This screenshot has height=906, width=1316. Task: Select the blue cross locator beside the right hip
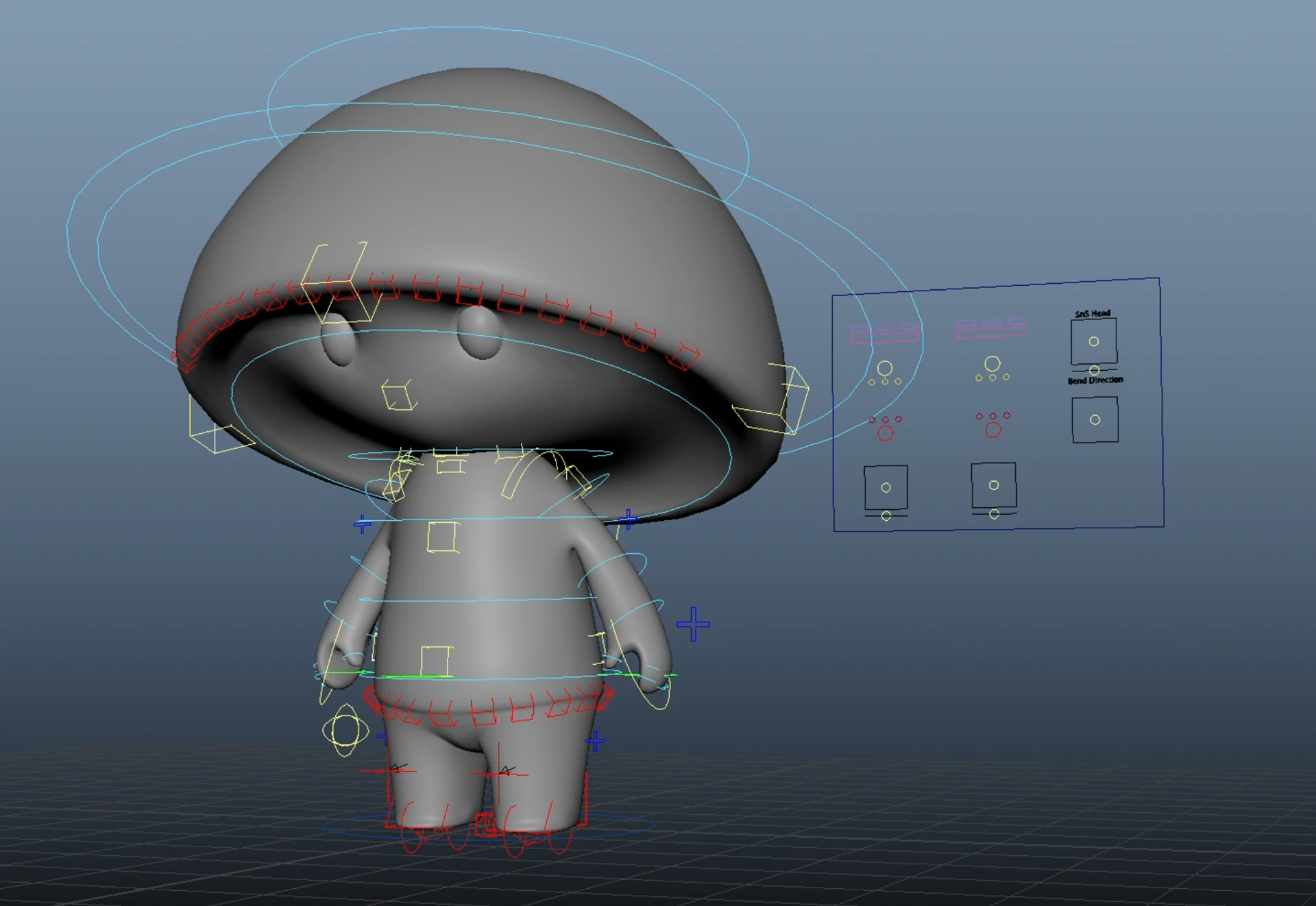tap(595, 741)
